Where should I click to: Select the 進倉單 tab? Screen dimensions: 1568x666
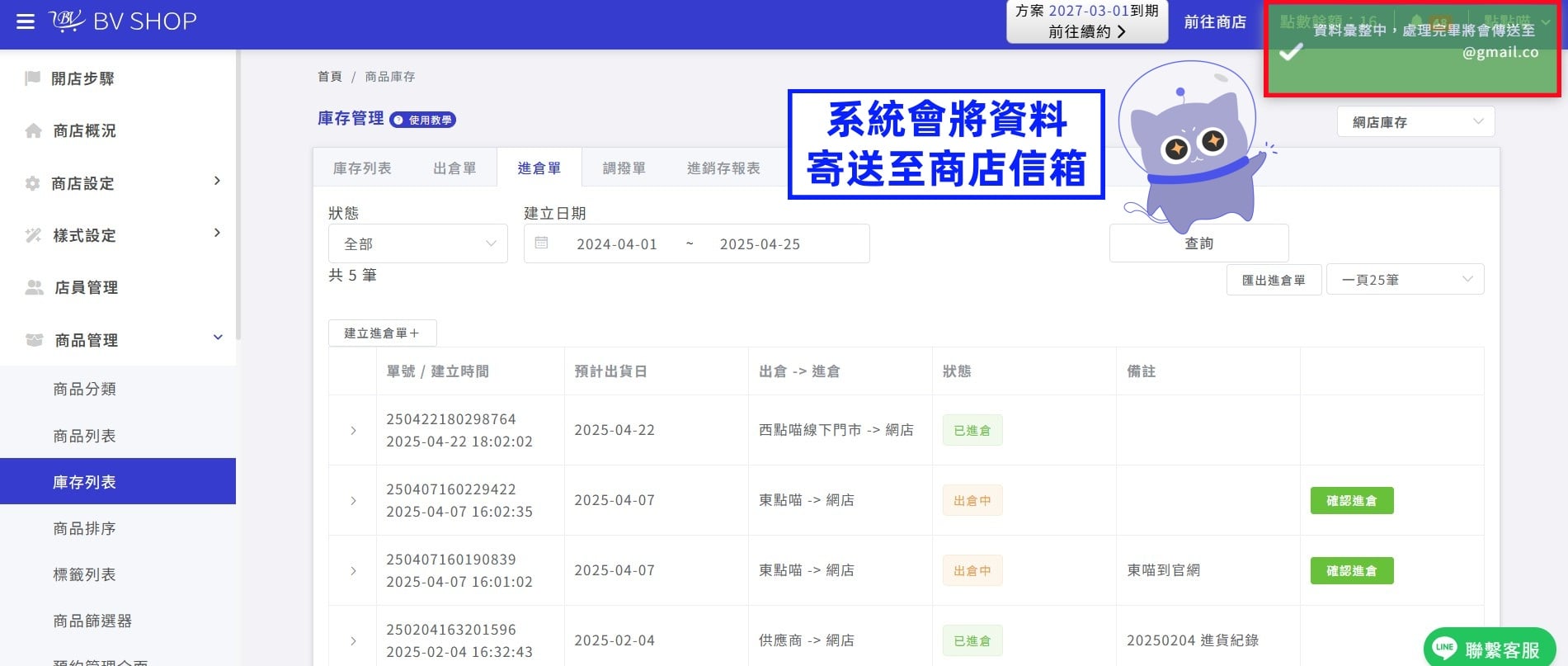coord(539,168)
